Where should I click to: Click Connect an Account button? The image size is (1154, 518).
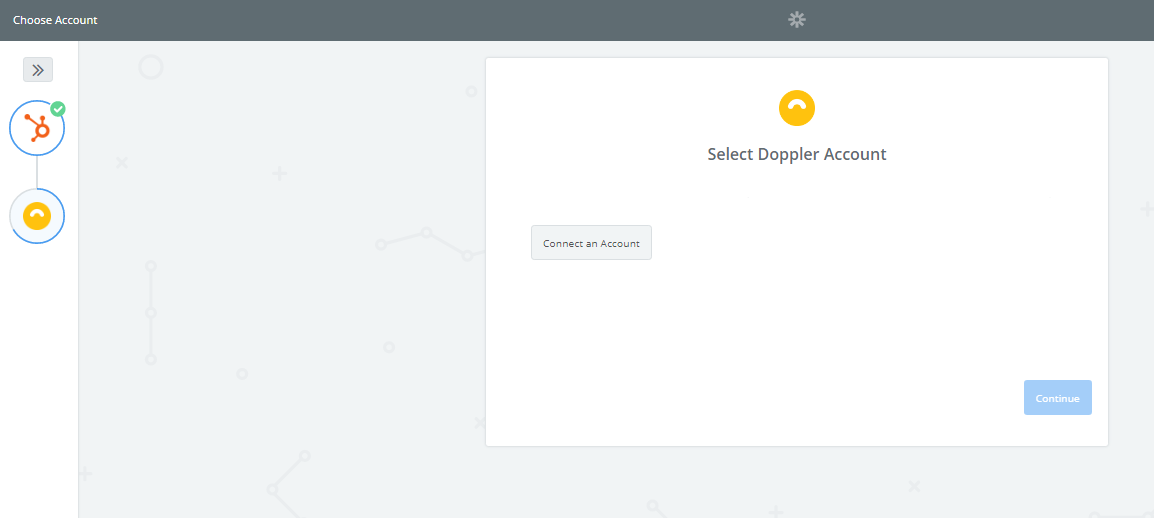[591, 243]
